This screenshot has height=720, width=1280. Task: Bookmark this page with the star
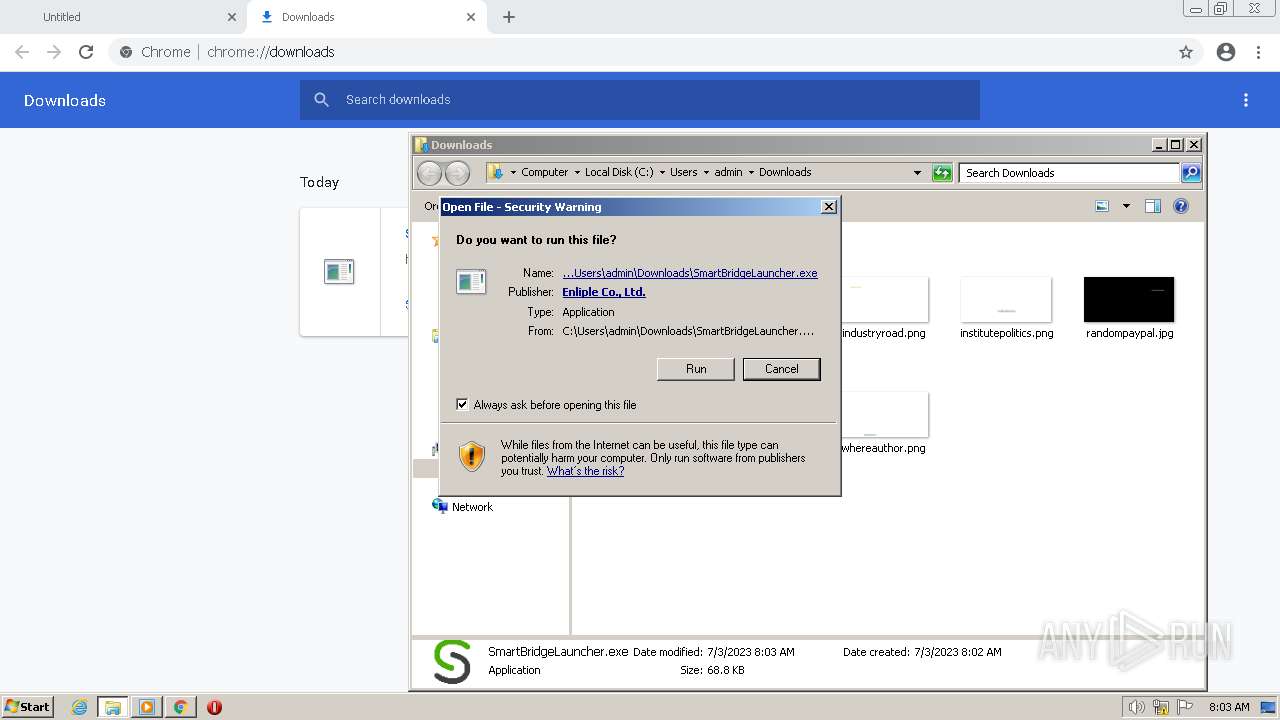point(1186,52)
